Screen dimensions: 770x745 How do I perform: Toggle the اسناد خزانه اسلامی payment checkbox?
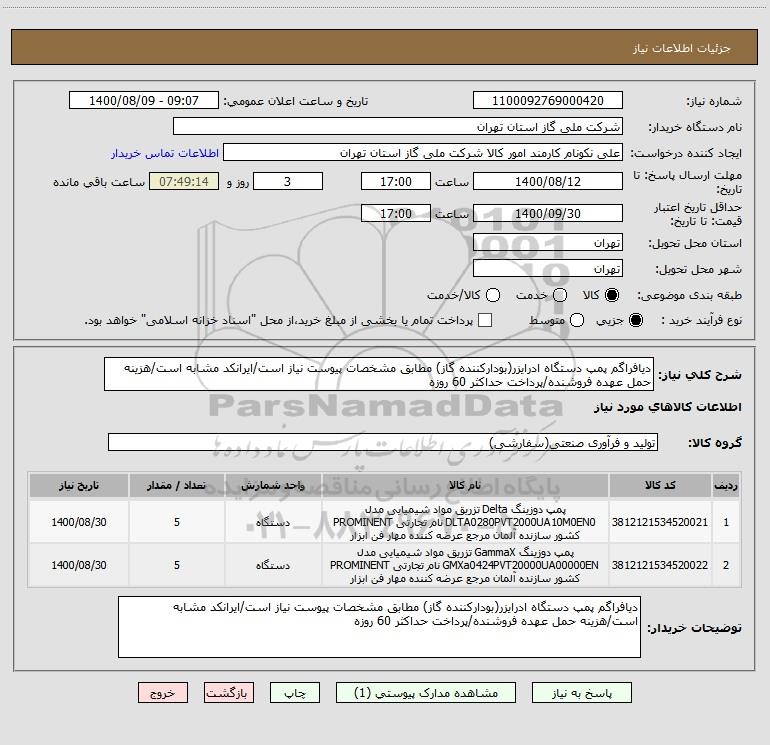[485, 321]
